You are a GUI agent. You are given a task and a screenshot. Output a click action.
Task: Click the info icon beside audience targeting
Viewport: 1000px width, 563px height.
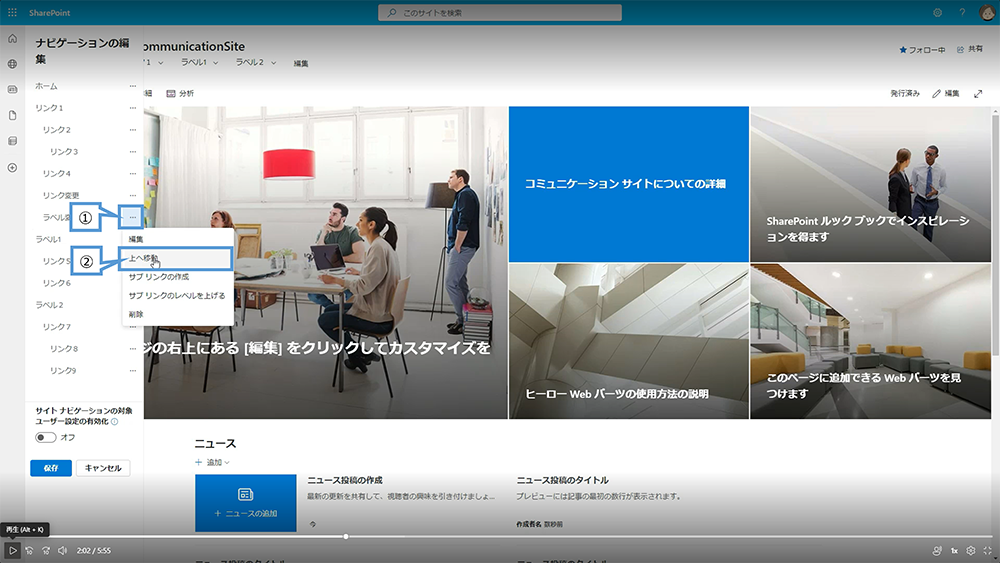click(115, 421)
